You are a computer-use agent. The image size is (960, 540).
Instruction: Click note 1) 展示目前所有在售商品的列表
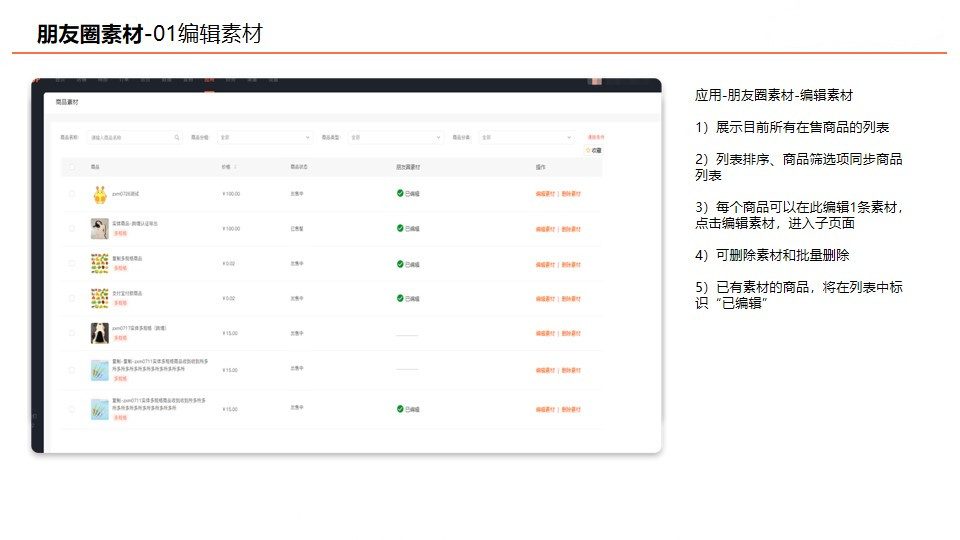pyautogui.click(x=792, y=127)
